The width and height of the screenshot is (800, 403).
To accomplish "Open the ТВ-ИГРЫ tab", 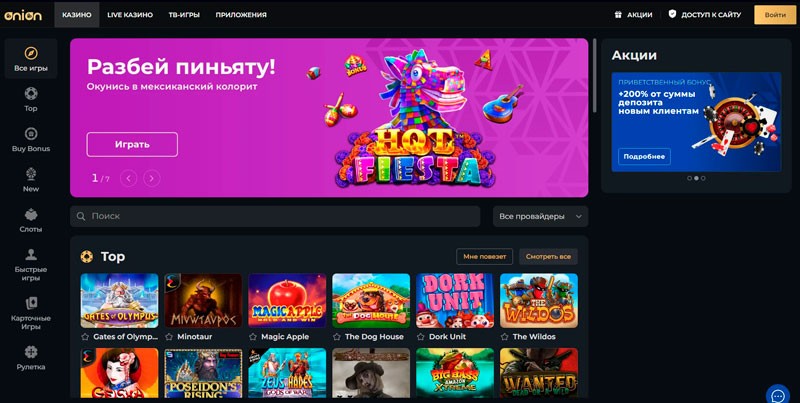I will click(x=184, y=15).
